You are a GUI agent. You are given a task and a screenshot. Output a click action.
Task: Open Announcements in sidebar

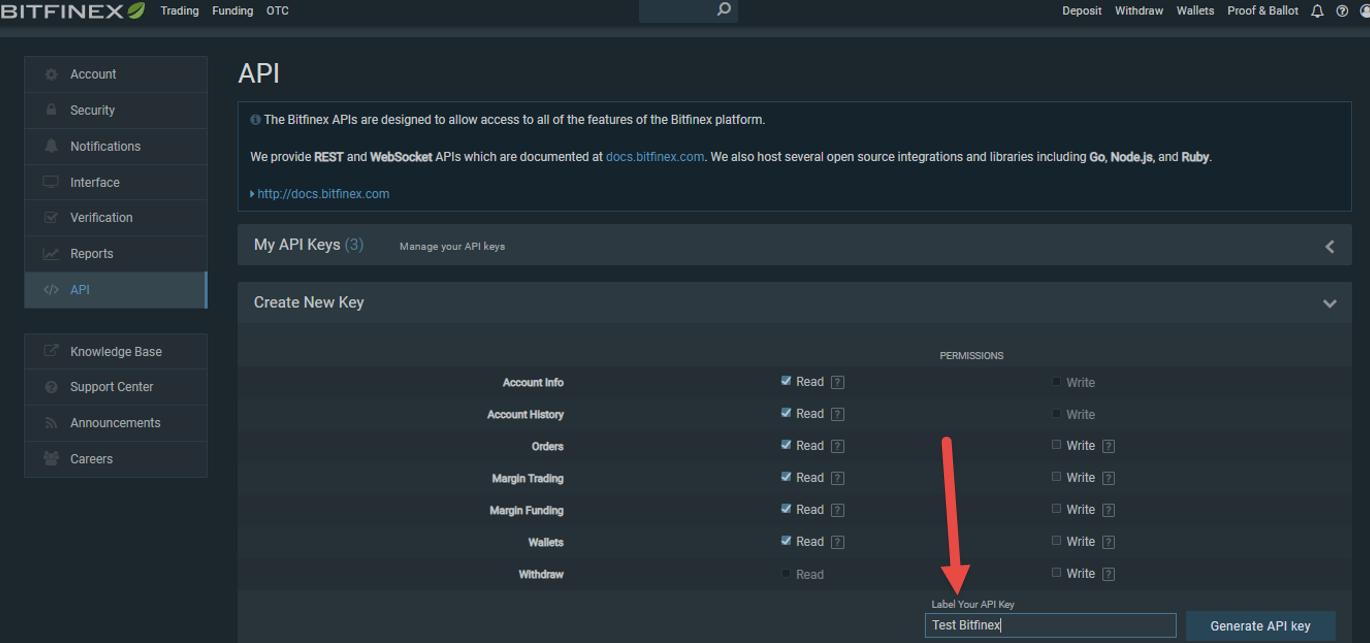(x=116, y=423)
